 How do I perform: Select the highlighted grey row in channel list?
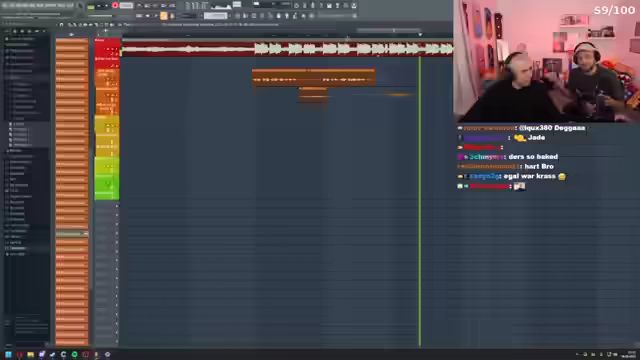(x=72, y=234)
